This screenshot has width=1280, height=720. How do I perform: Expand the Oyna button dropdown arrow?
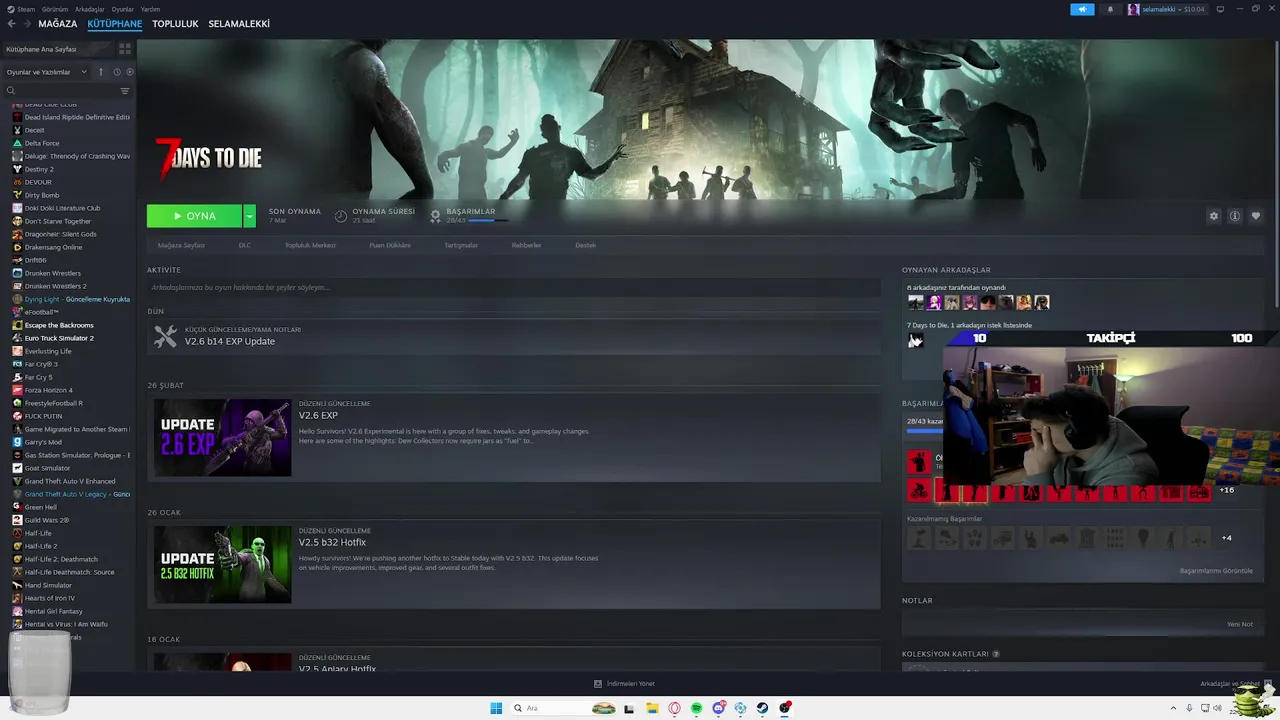pos(249,216)
